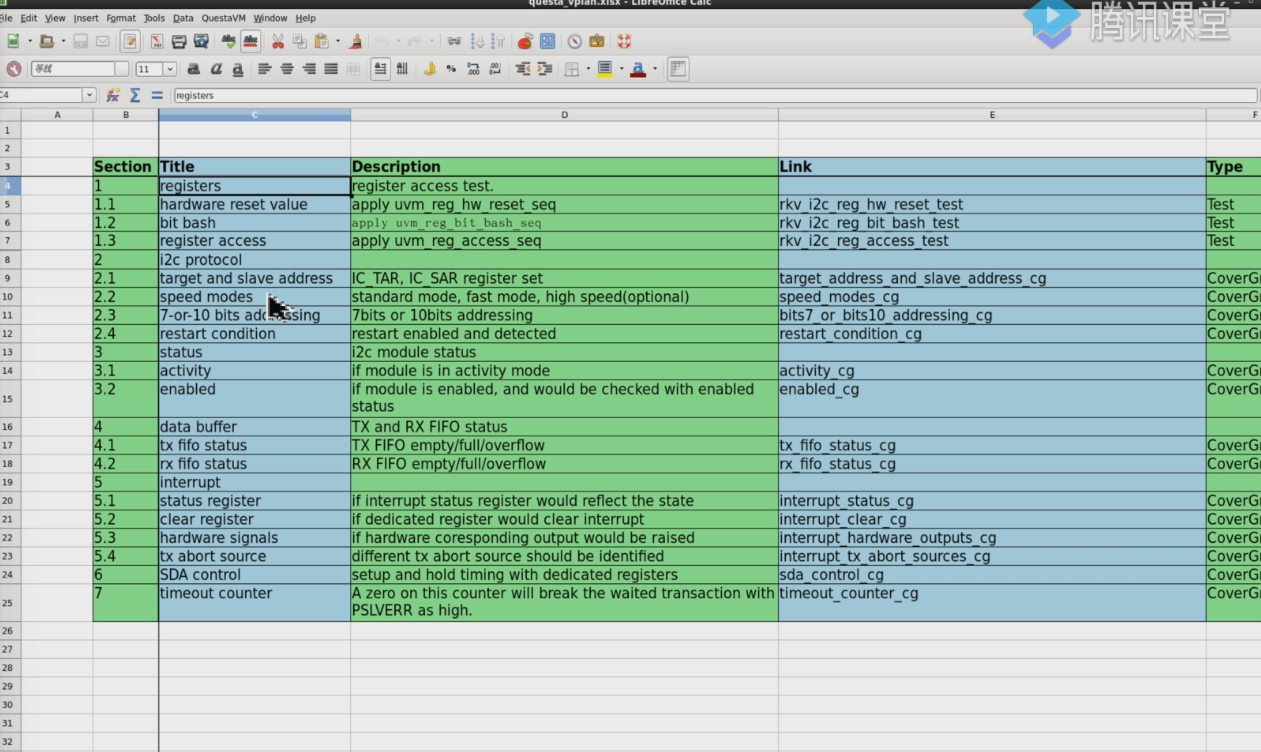This screenshot has height=752, width=1261.
Task: Open the Hyperlink dialog icon
Action: point(454,41)
